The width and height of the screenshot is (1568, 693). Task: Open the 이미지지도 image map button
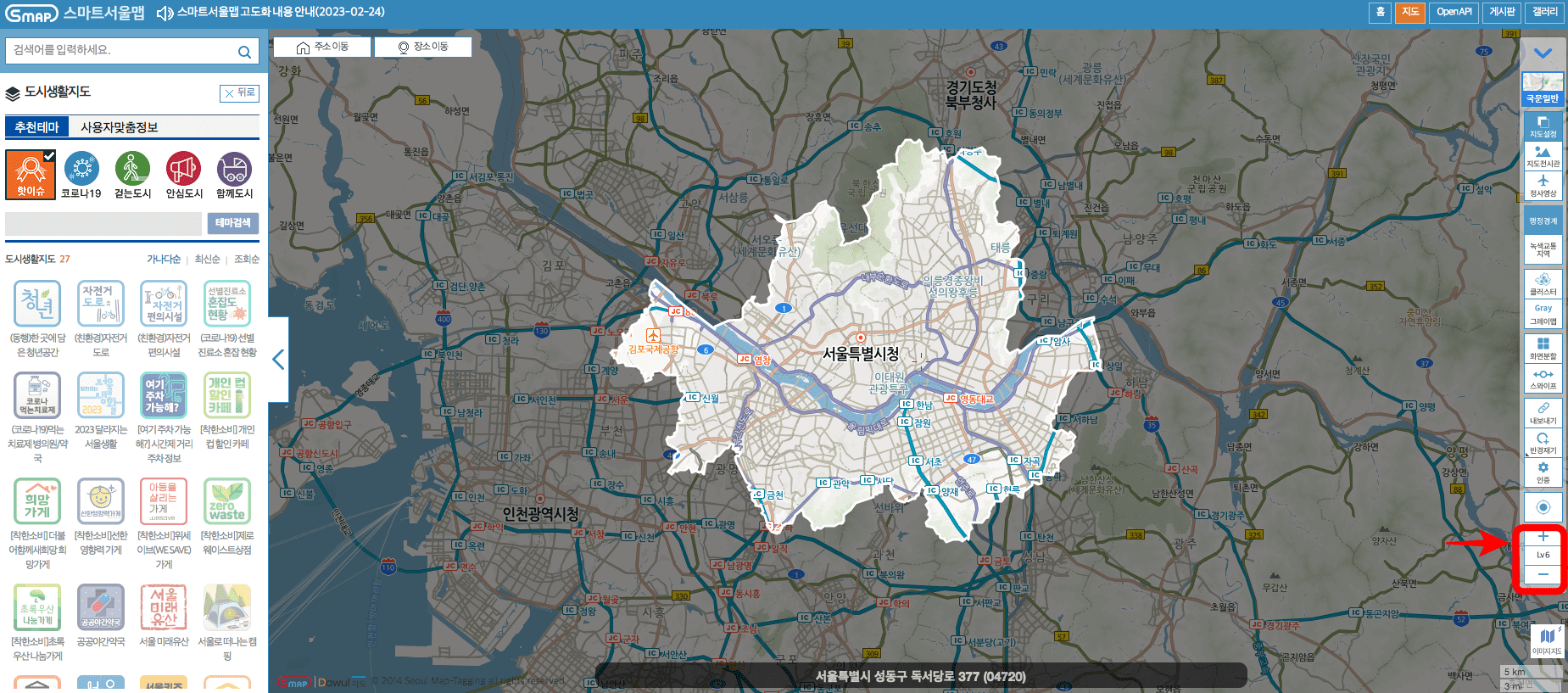point(1547,641)
